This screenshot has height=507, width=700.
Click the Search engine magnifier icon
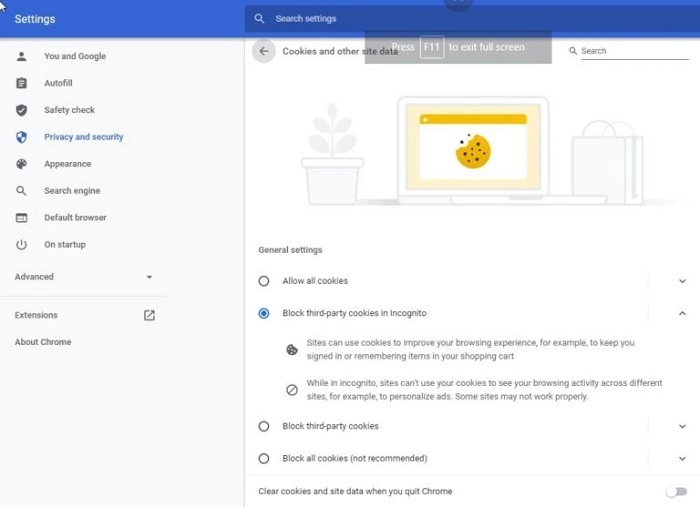click(x=22, y=191)
